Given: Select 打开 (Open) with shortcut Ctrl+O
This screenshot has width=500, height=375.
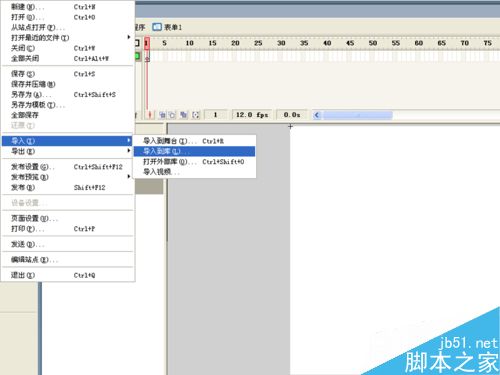Looking at the screenshot, I should (x=68, y=17).
